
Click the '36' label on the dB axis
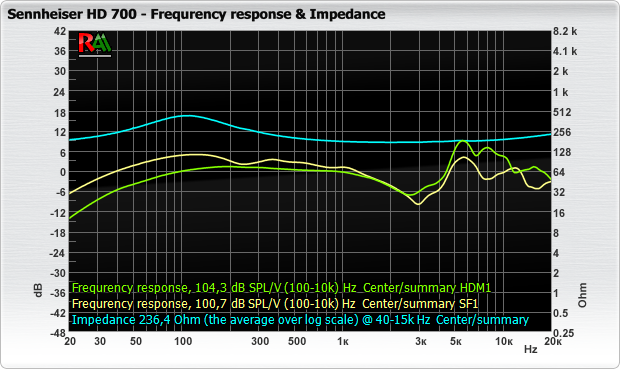[x=60, y=51]
